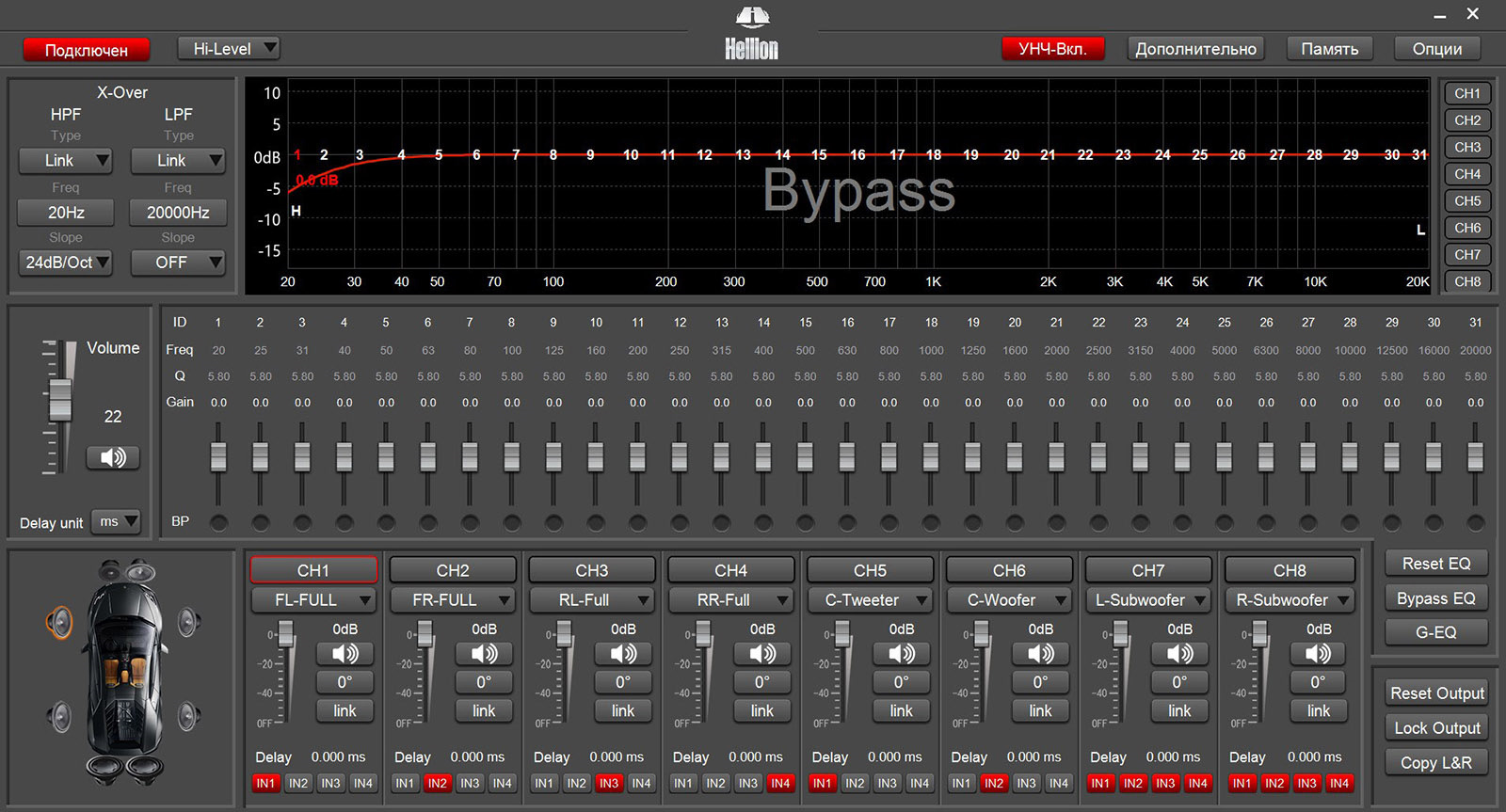Select the rear-right speaker on car diagram
This screenshot has width=1506, height=812.
pos(188,717)
